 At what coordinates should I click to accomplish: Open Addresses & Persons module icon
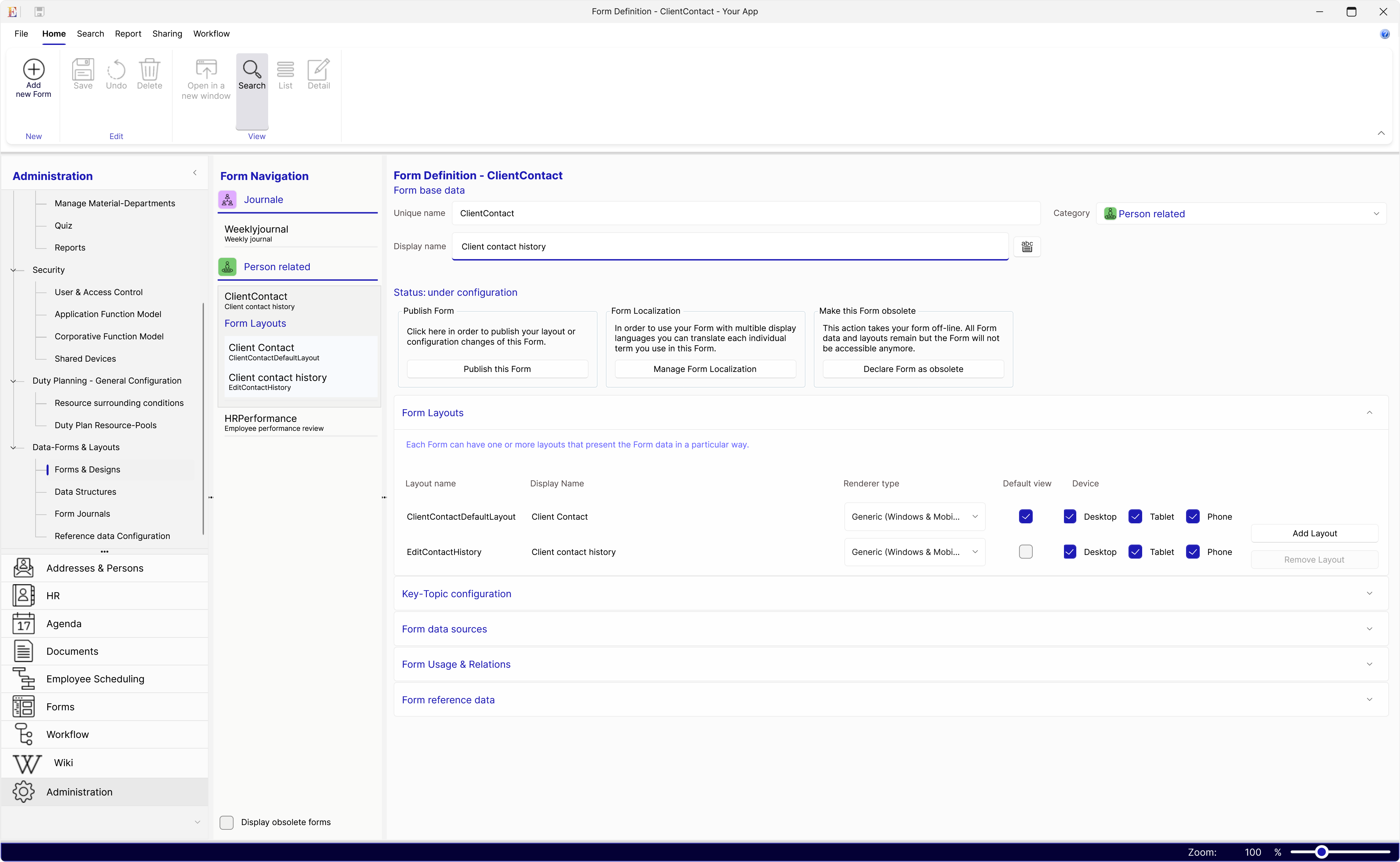click(x=23, y=568)
